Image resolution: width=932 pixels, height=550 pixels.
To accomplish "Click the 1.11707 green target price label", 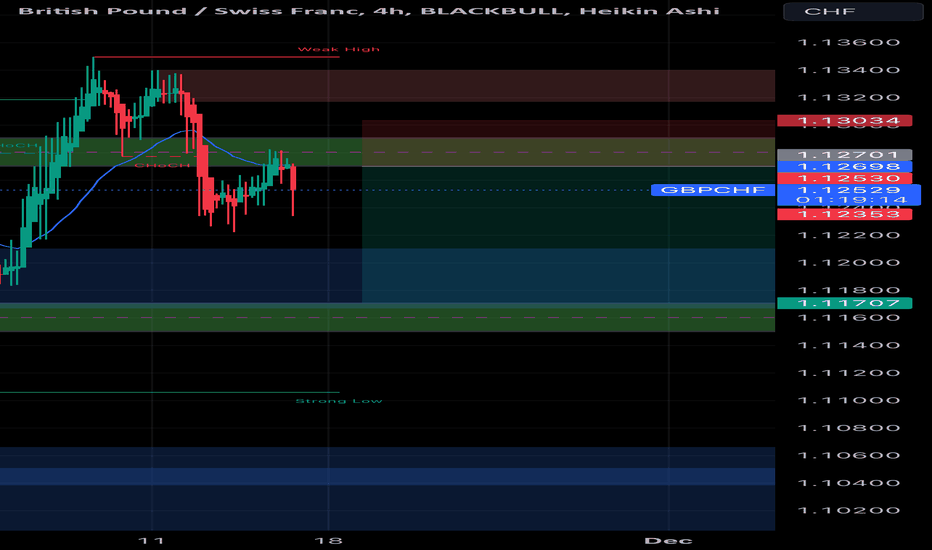I will click(x=844, y=303).
